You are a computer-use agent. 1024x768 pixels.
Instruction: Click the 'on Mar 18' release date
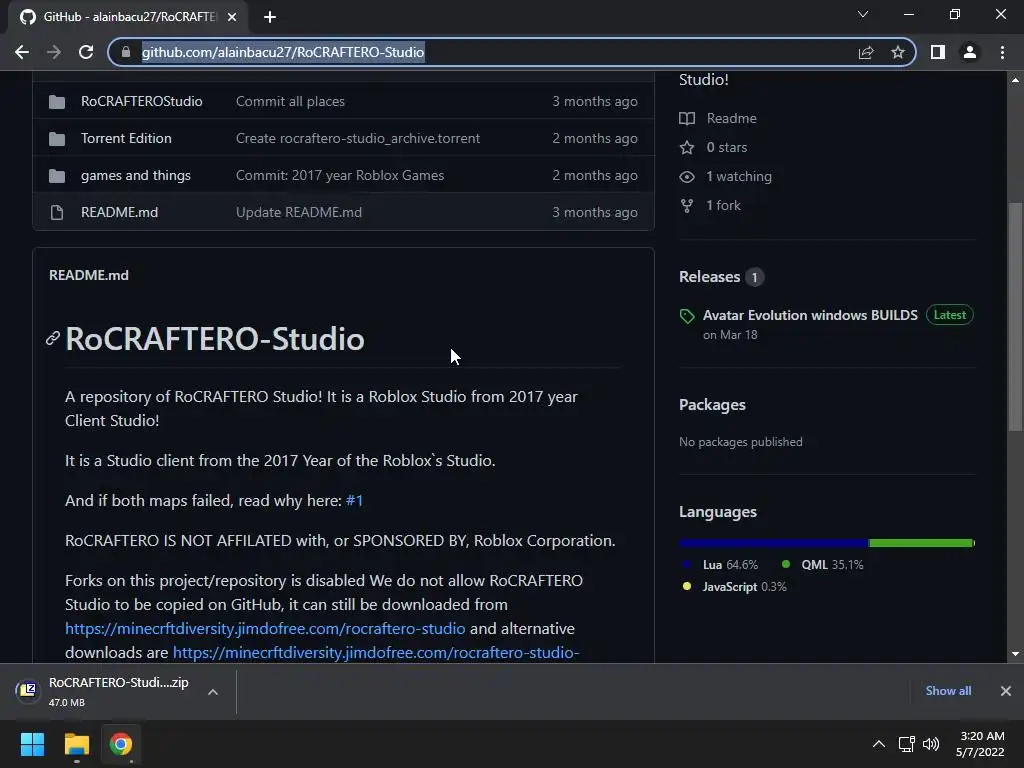[730, 335]
